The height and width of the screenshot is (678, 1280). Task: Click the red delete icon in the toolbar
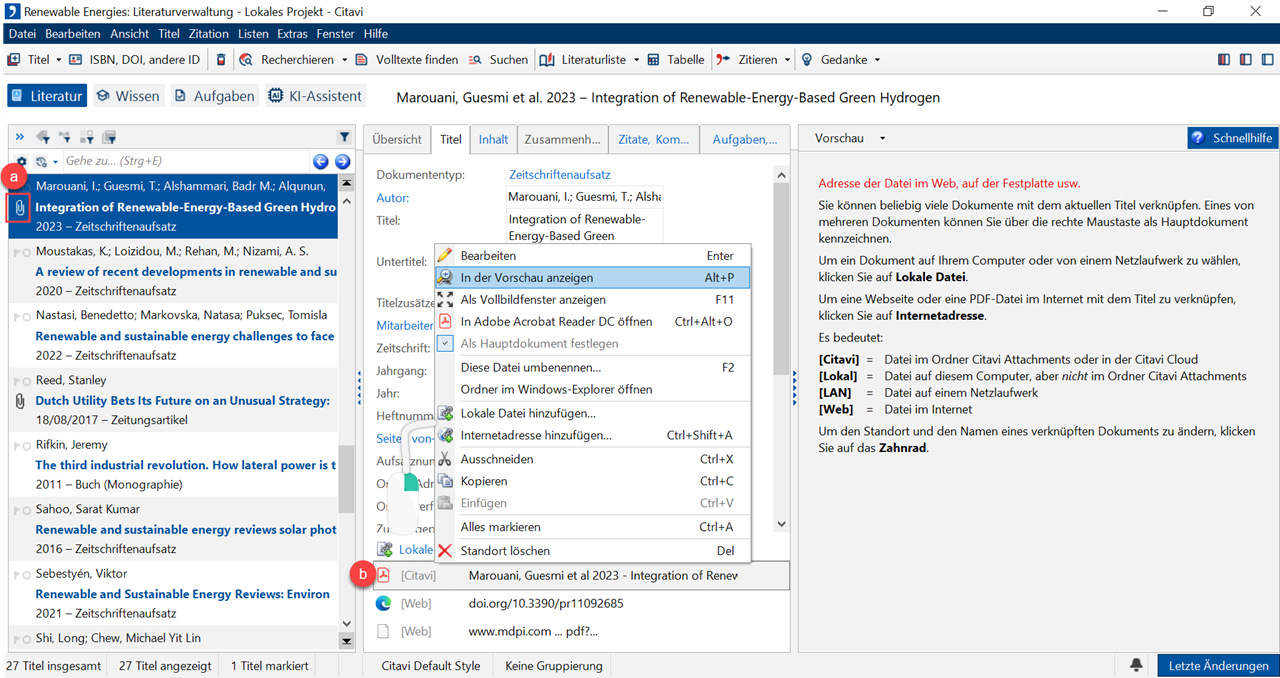coord(221,60)
